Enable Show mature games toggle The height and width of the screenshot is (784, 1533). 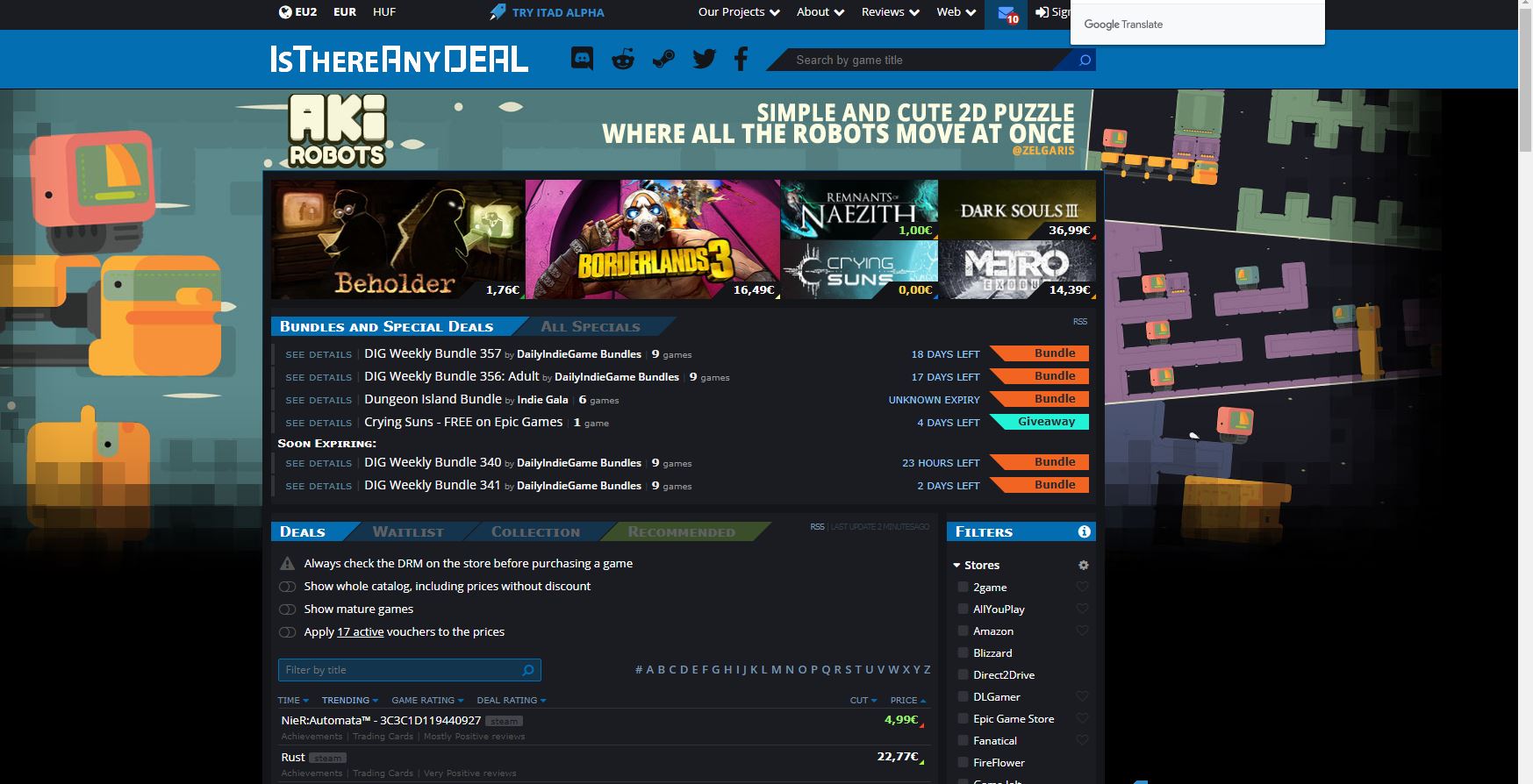point(287,609)
